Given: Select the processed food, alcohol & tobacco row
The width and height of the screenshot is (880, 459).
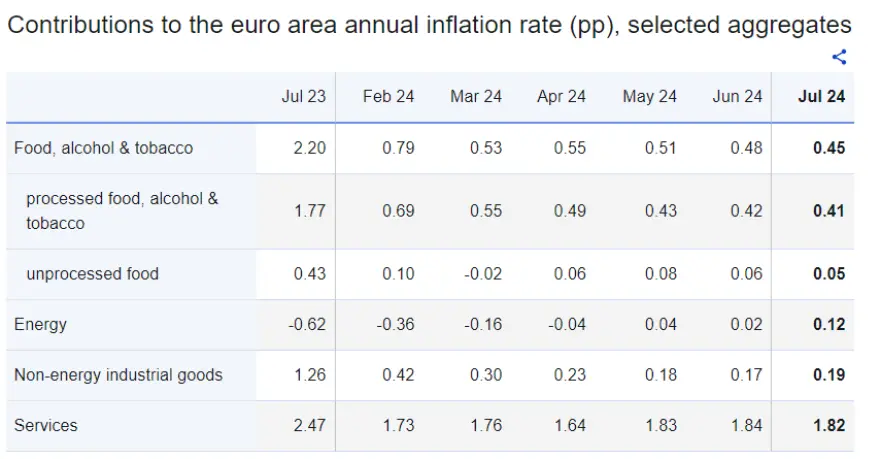Looking at the screenshot, I should pyautogui.click(x=122, y=211).
